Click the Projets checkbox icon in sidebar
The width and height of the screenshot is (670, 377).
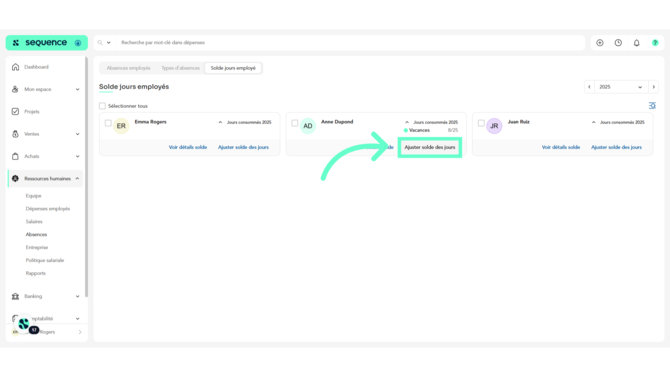point(15,112)
